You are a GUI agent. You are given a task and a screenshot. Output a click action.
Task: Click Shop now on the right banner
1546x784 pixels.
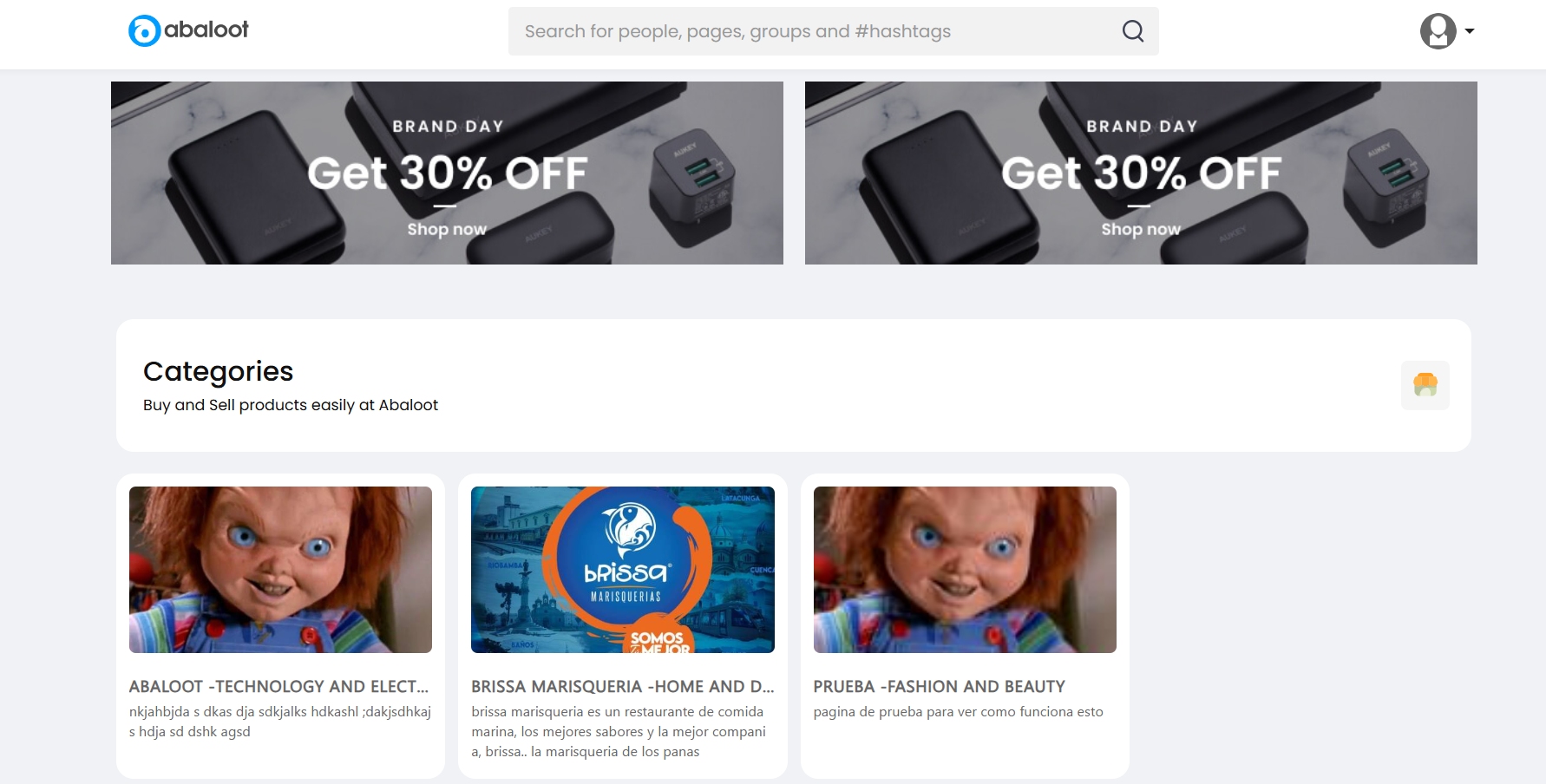tap(1141, 229)
